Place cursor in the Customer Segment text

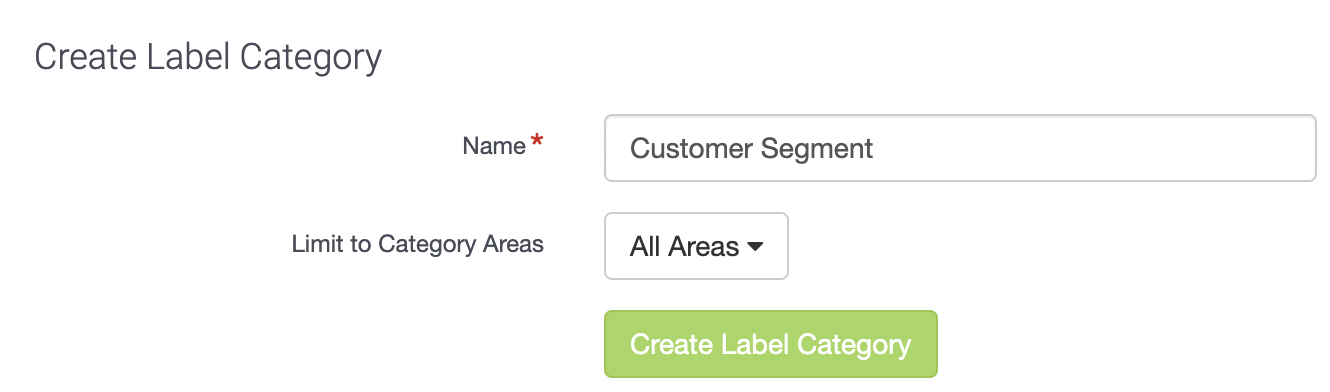(751, 149)
